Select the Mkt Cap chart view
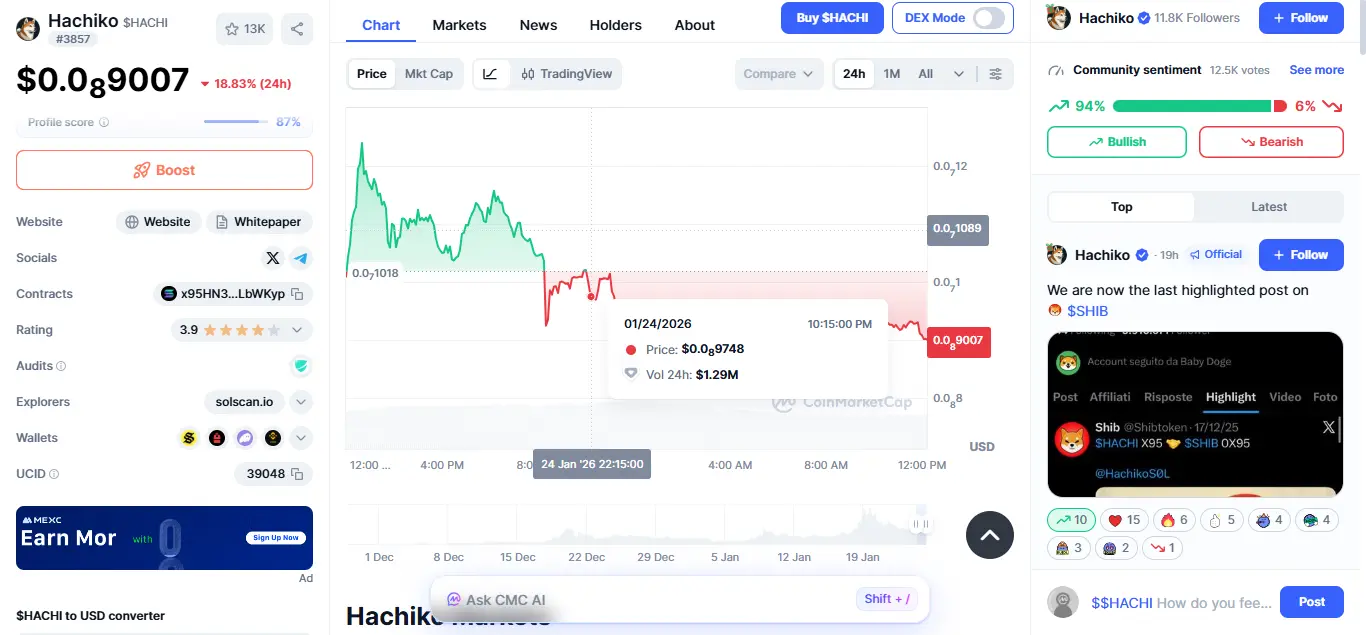 point(429,74)
